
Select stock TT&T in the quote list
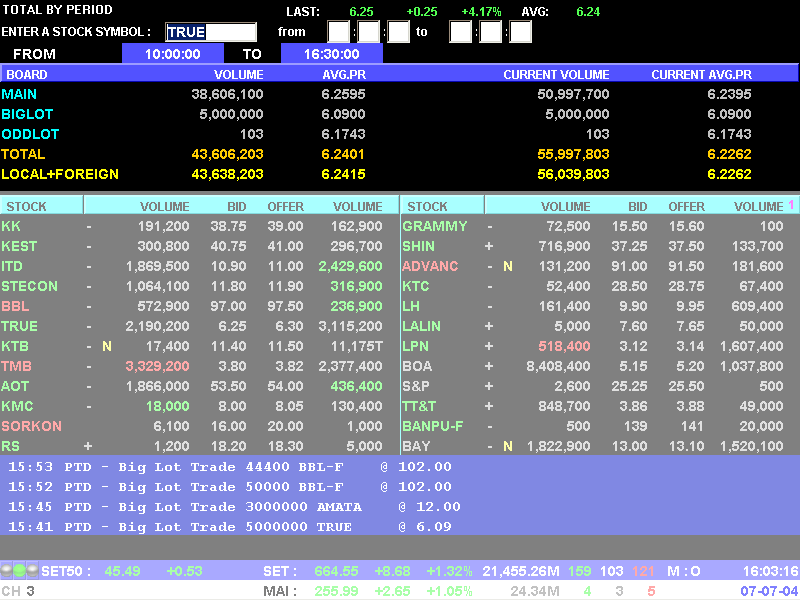coord(419,406)
